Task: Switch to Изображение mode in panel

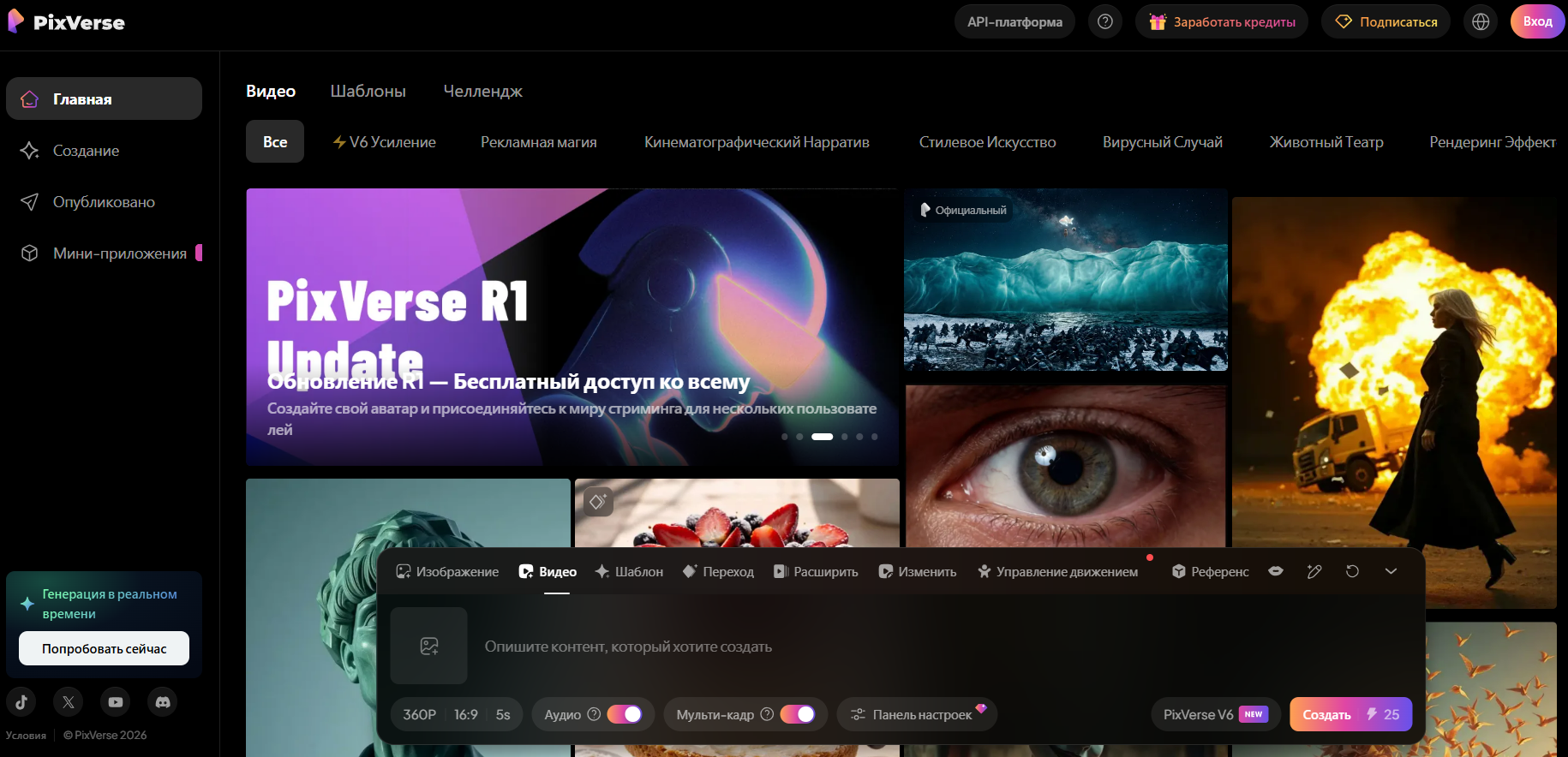Action: pyautogui.click(x=447, y=571)
